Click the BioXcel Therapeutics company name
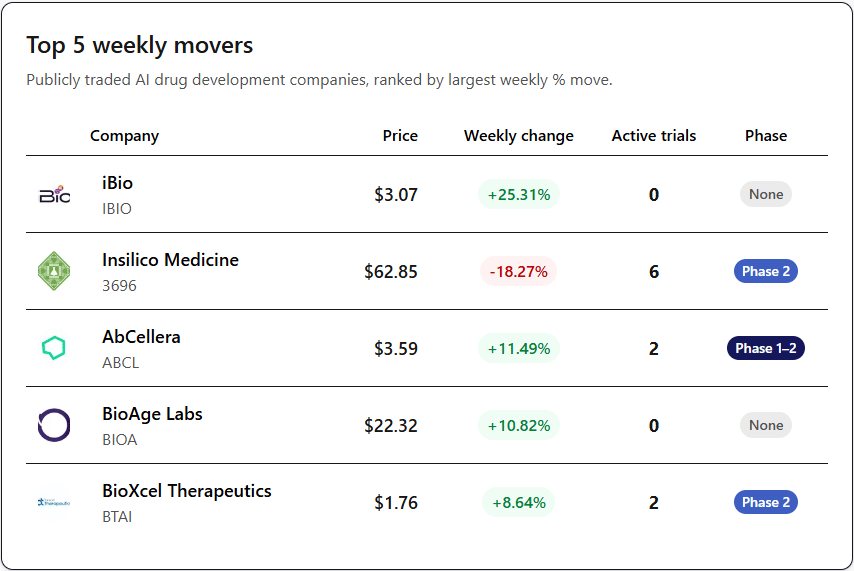Viewport: 854px width, 571px height. pyautogui.click(x=186, y=491)
